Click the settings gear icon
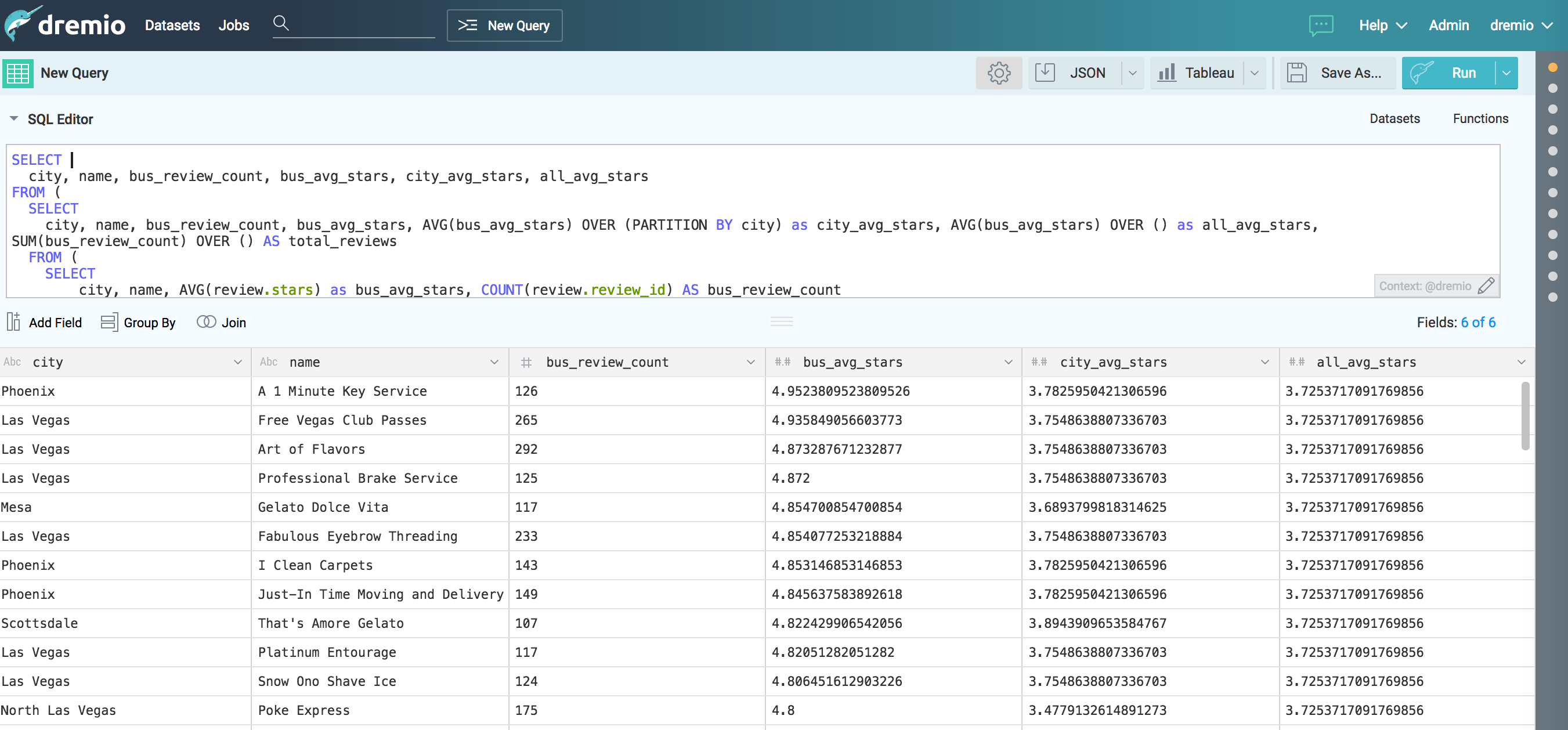Screen dimensions: 1568x730 998,73
